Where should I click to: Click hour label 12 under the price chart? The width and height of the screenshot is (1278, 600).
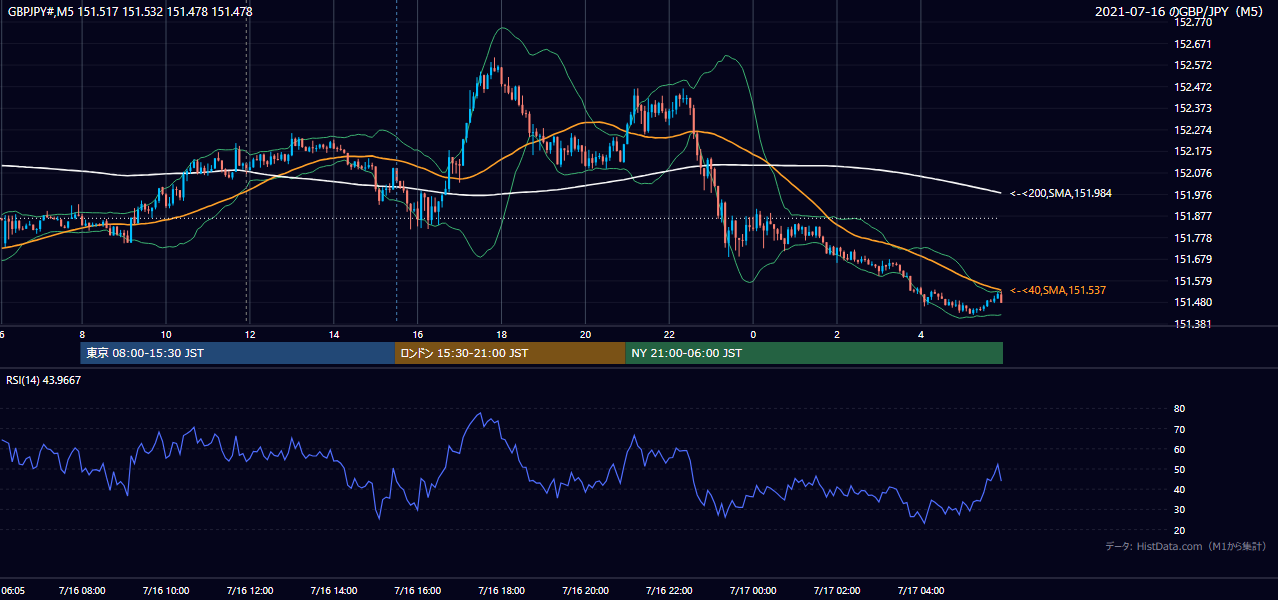[250, 334]
